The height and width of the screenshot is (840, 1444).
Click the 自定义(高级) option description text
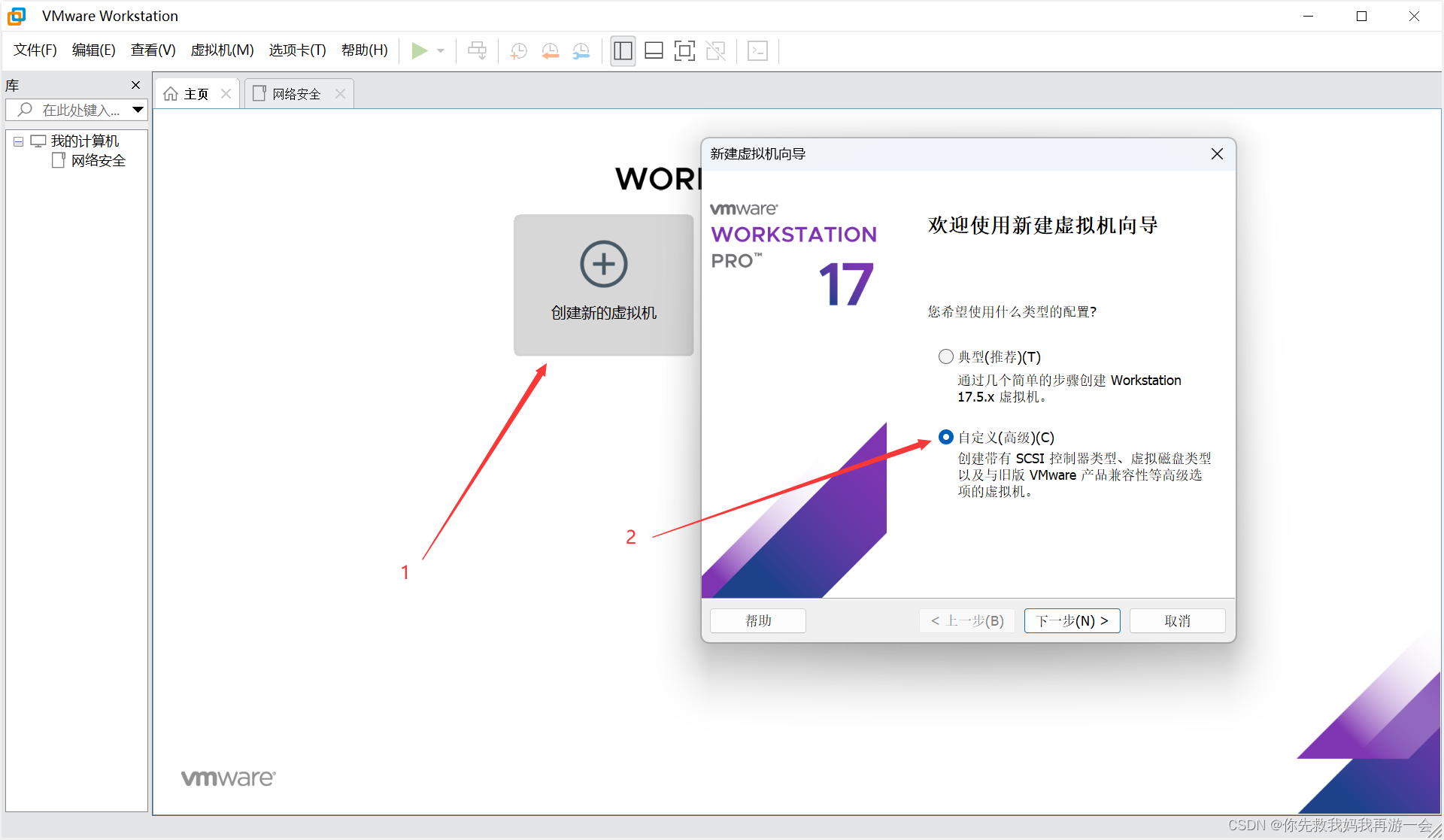1085,475
